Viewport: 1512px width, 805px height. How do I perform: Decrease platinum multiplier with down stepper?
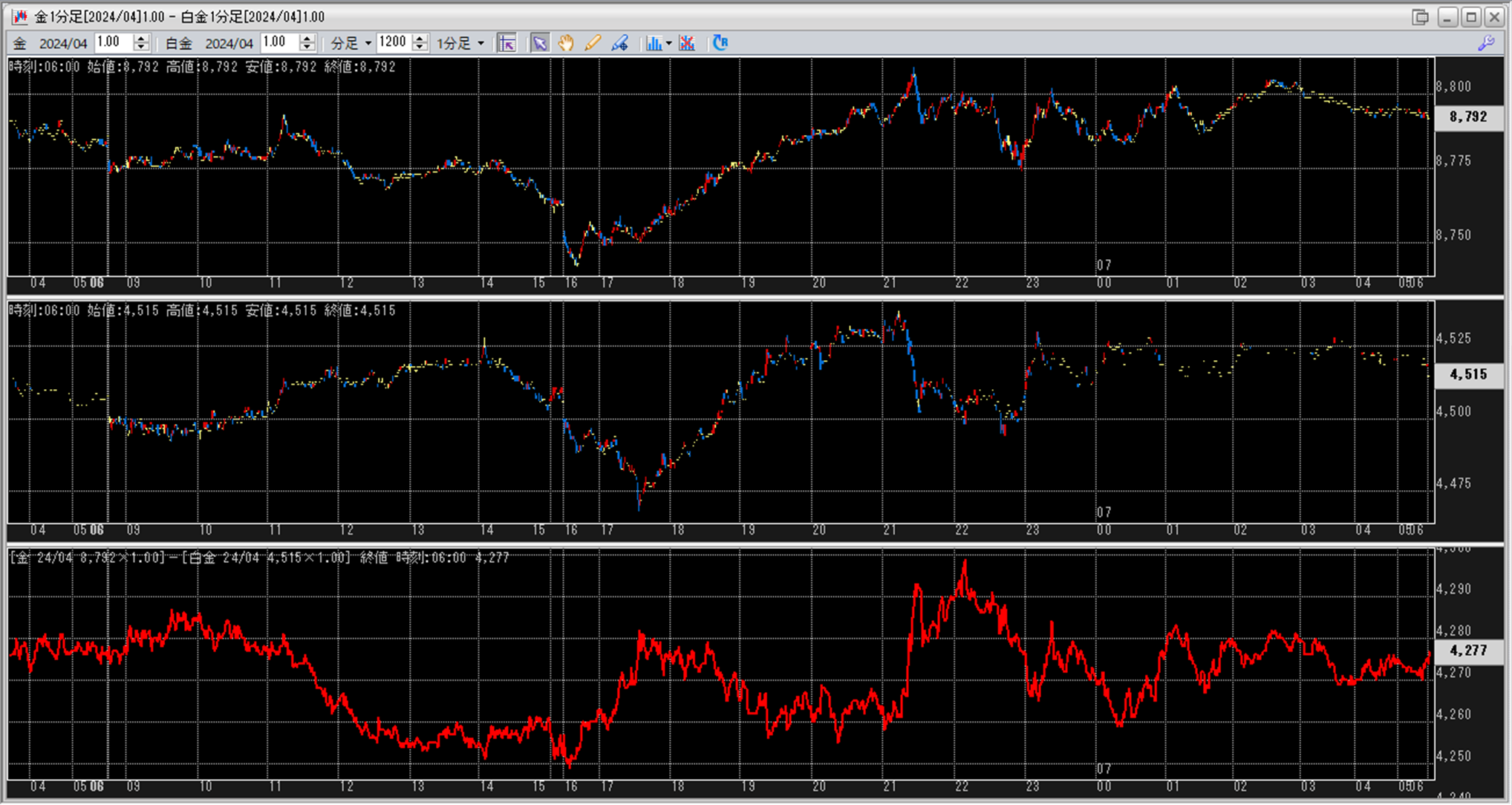point(307,48)
